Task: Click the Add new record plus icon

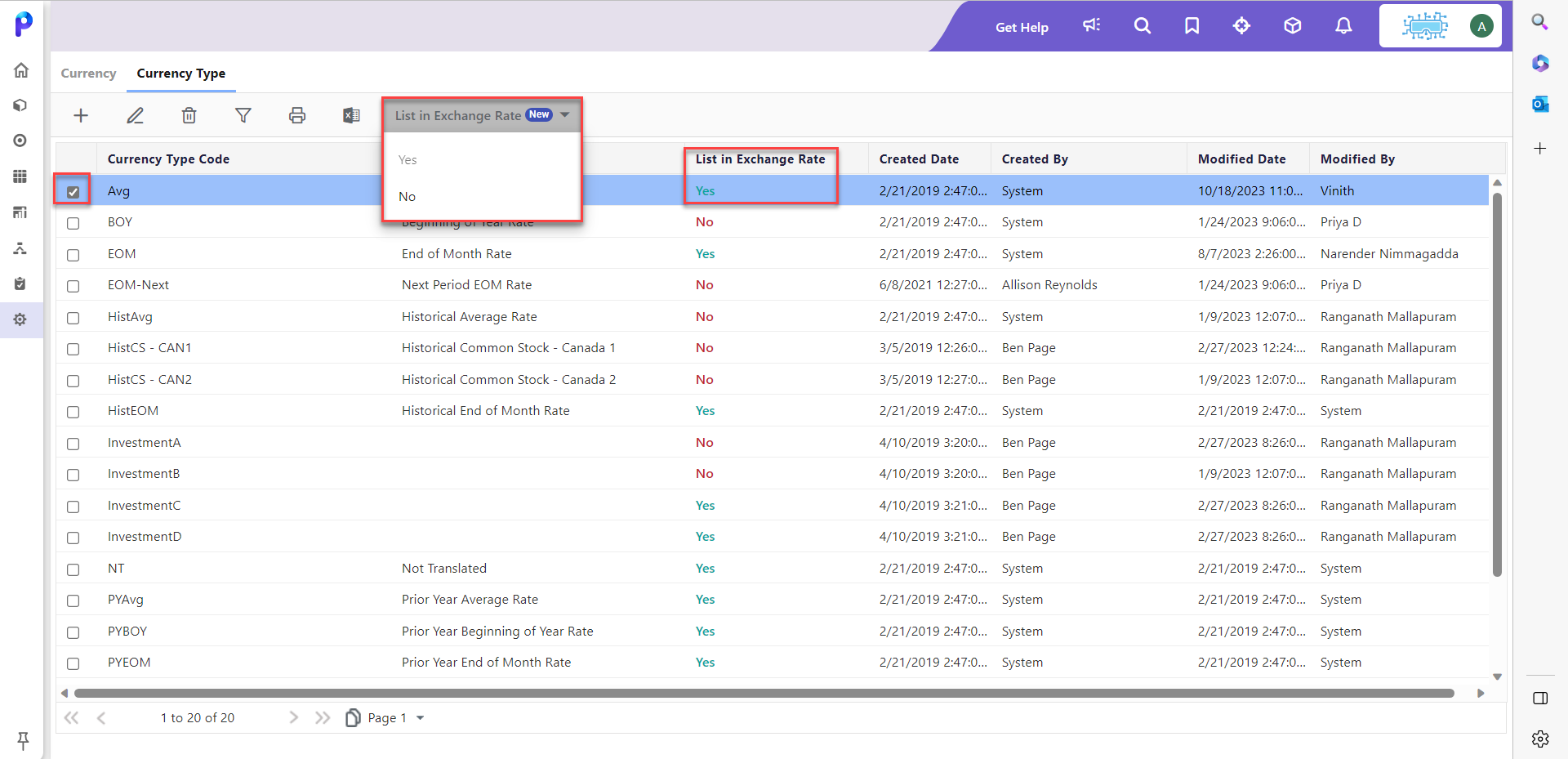Action: point(81,116)
